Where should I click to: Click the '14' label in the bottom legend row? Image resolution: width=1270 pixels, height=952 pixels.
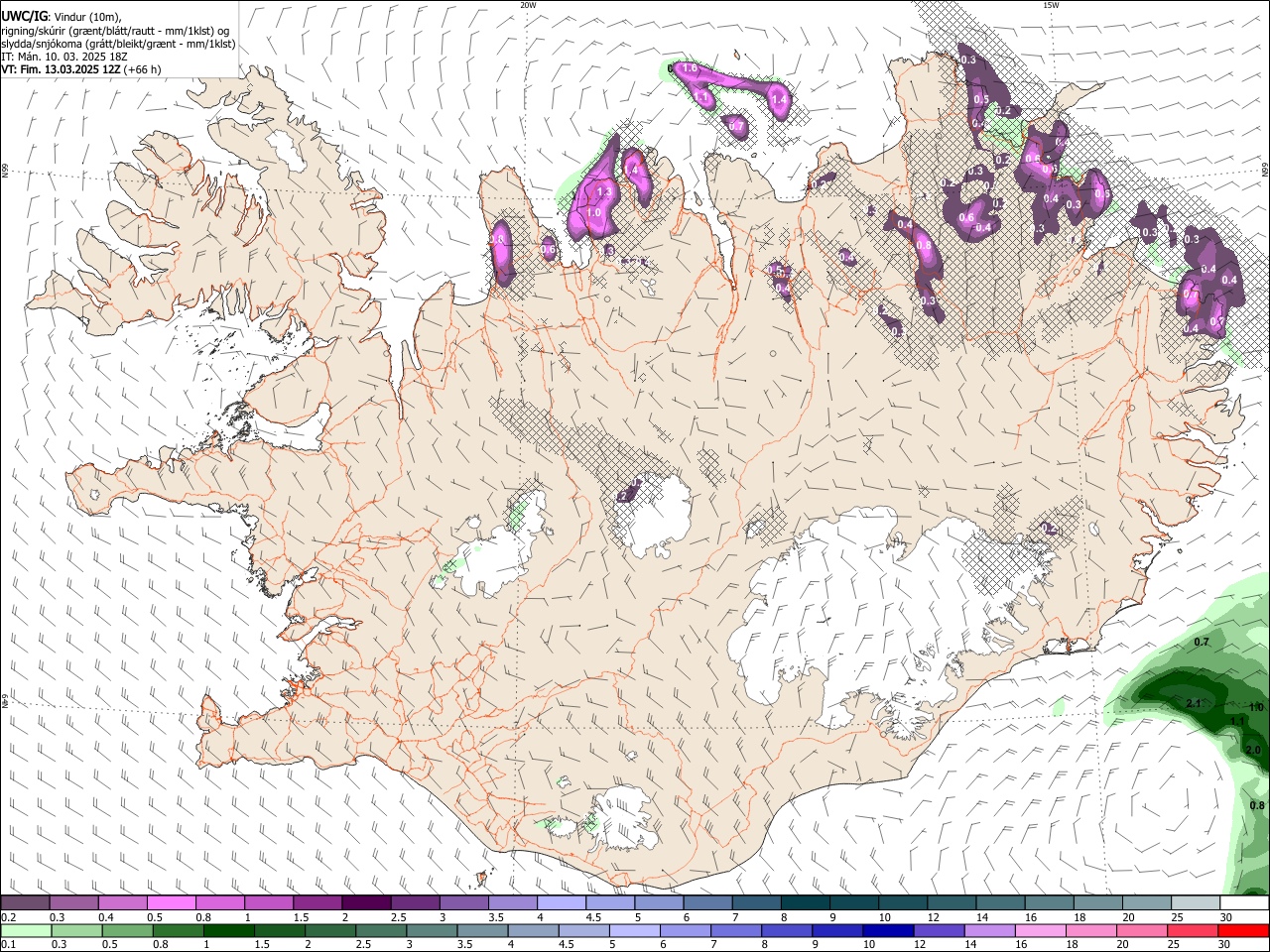[973, 945]
